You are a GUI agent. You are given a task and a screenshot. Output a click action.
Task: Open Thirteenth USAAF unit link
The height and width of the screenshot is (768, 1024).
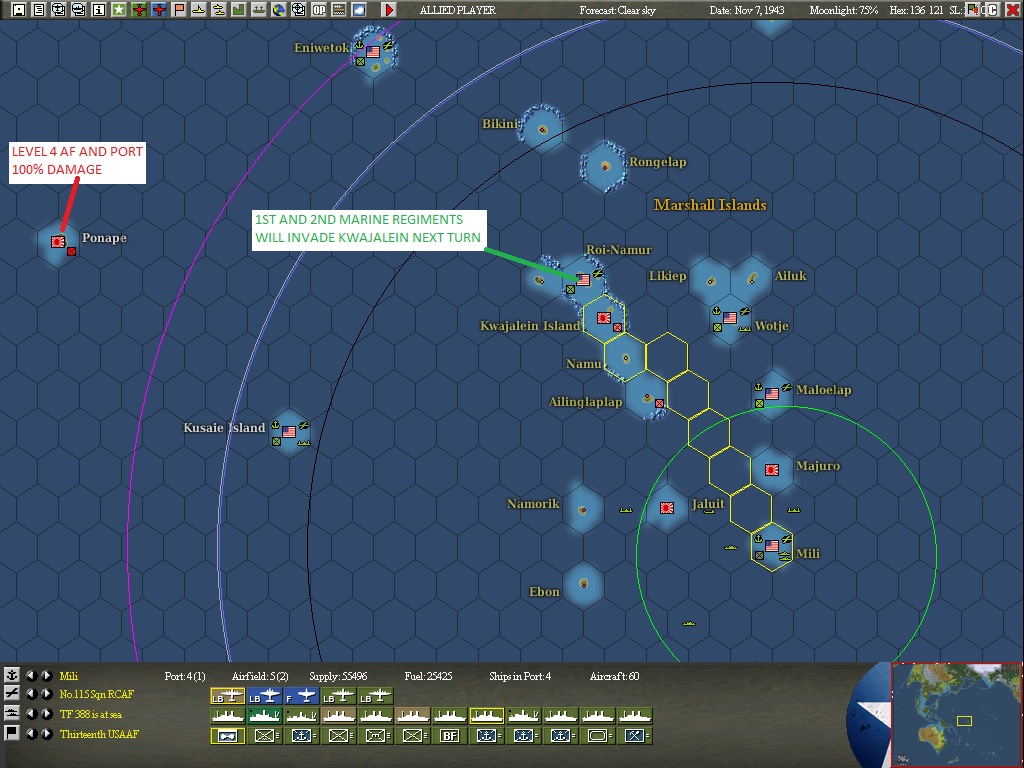point(99,734)
